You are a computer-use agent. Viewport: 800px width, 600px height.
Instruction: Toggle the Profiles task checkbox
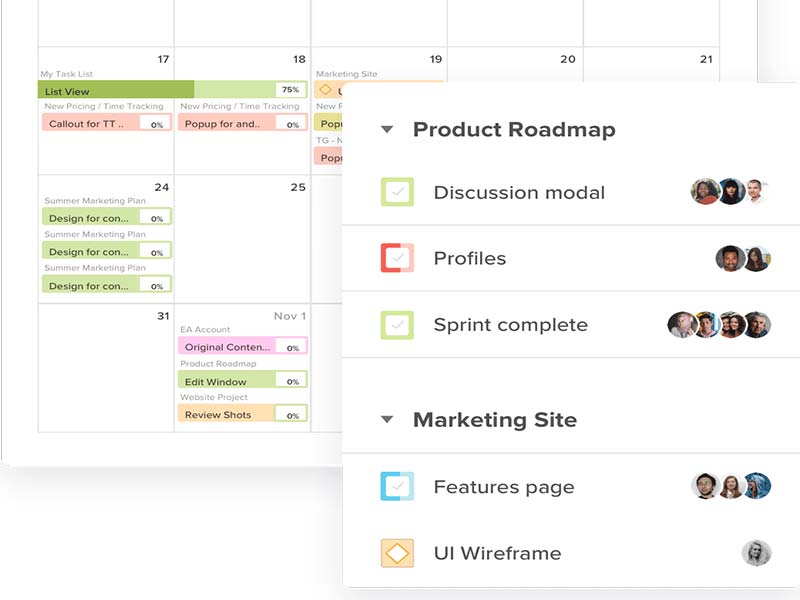397,258
